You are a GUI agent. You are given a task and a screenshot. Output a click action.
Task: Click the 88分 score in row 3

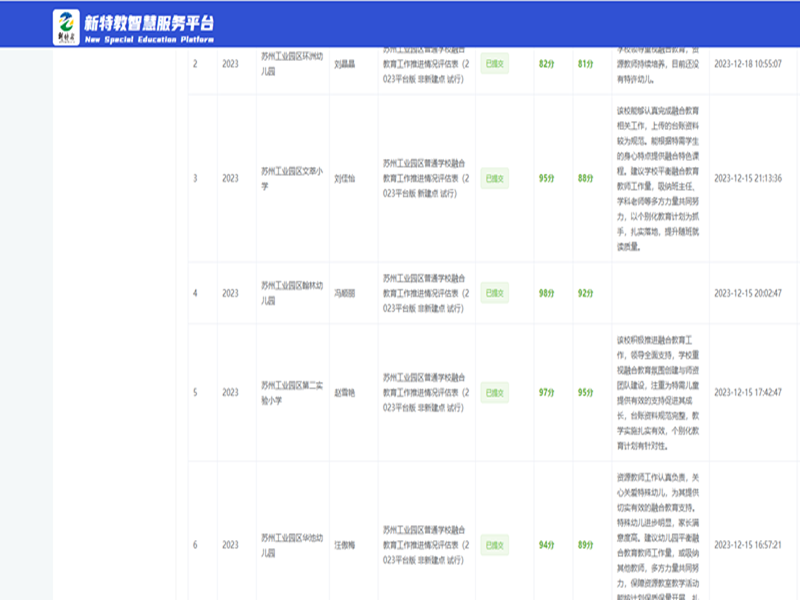pos(585,178)
